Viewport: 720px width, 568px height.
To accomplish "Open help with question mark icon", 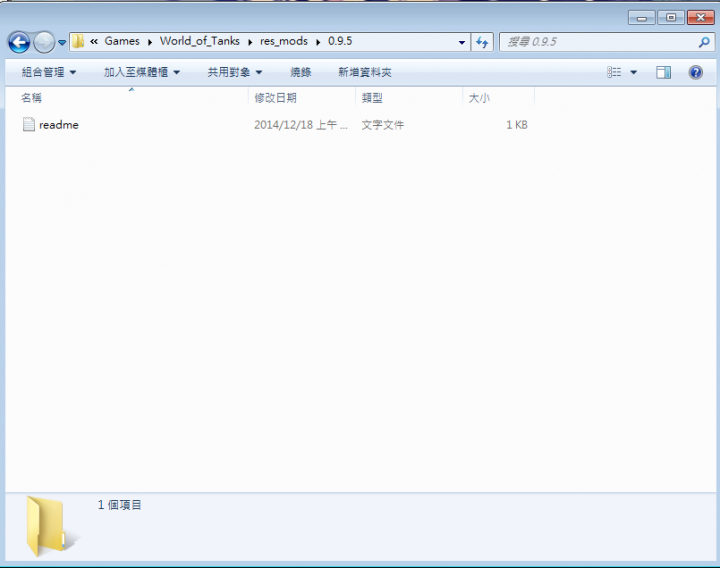I will [x=696, y=72].
